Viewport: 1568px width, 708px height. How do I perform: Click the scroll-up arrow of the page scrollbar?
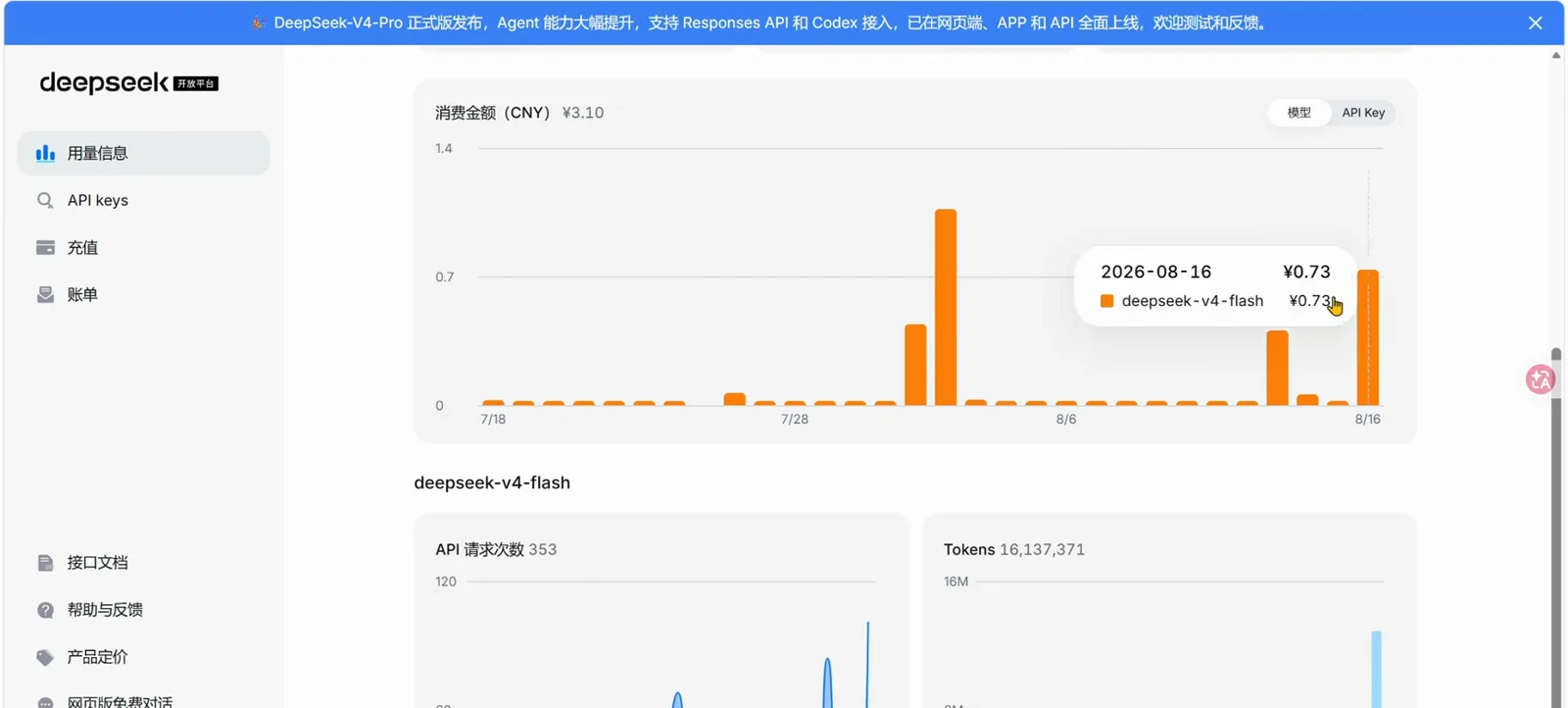1556,56
